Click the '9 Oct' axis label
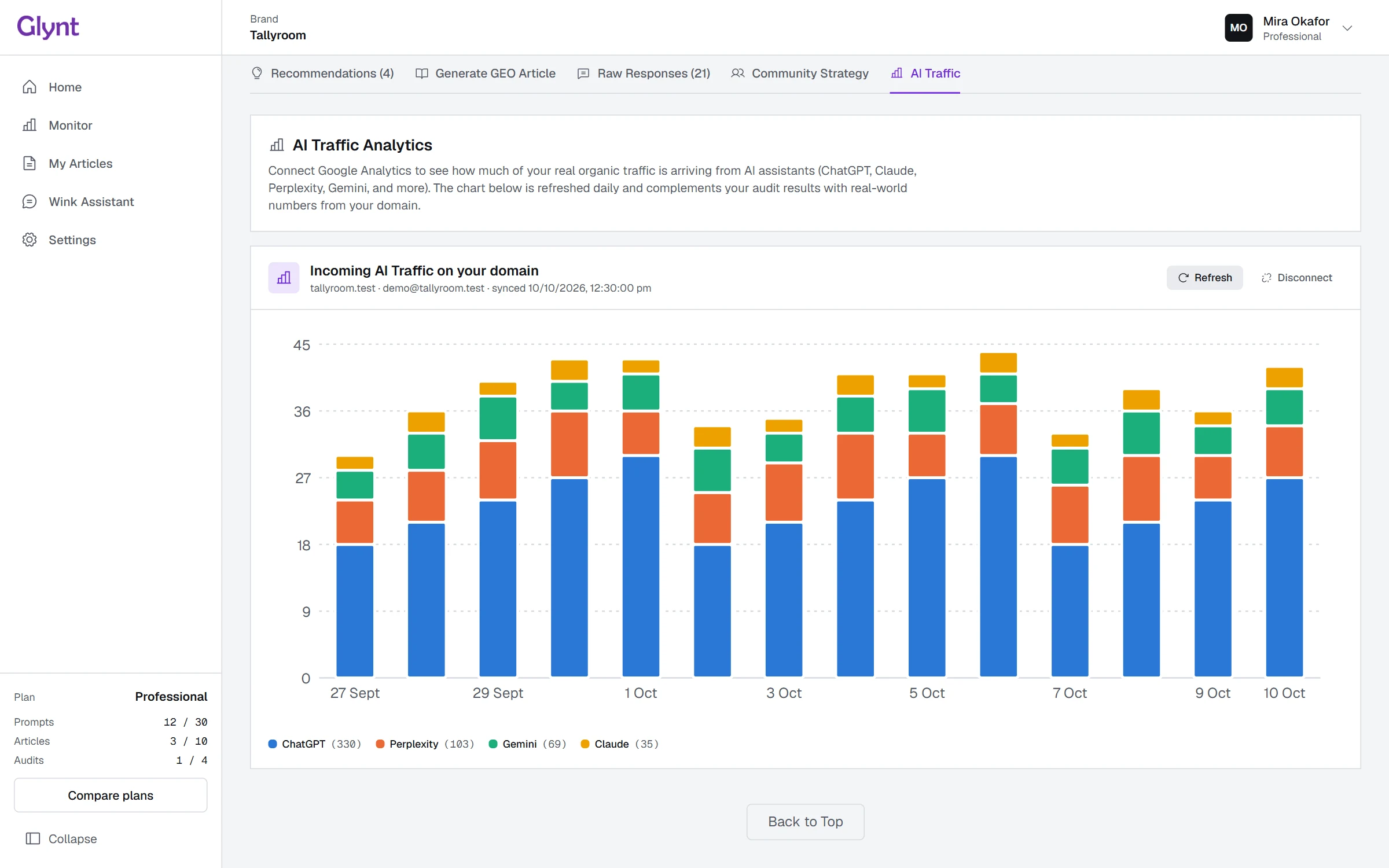 [1212, 693]
